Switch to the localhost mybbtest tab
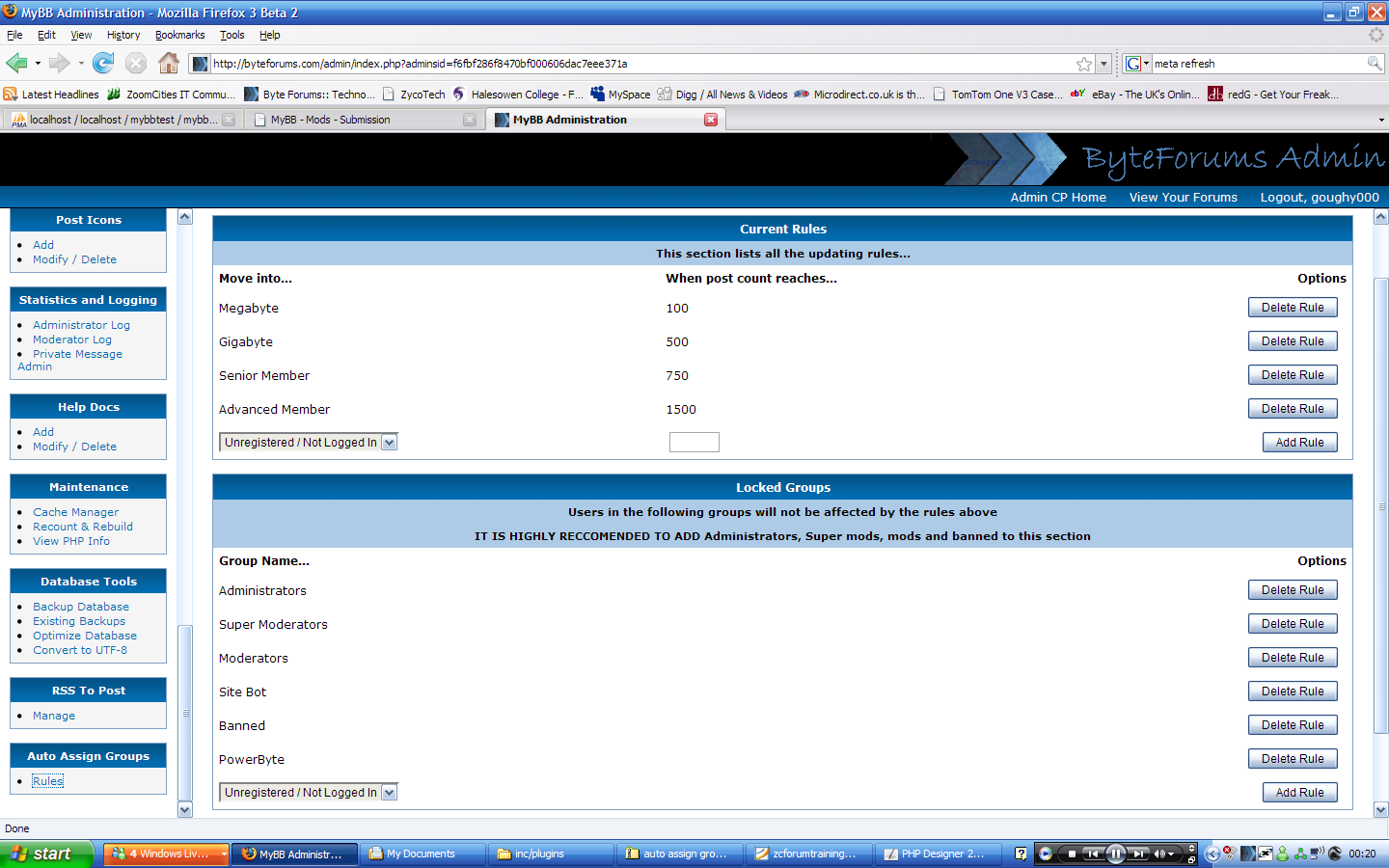Image resolution: width=1389 pixels, height=868 pixels. (122, 120)
